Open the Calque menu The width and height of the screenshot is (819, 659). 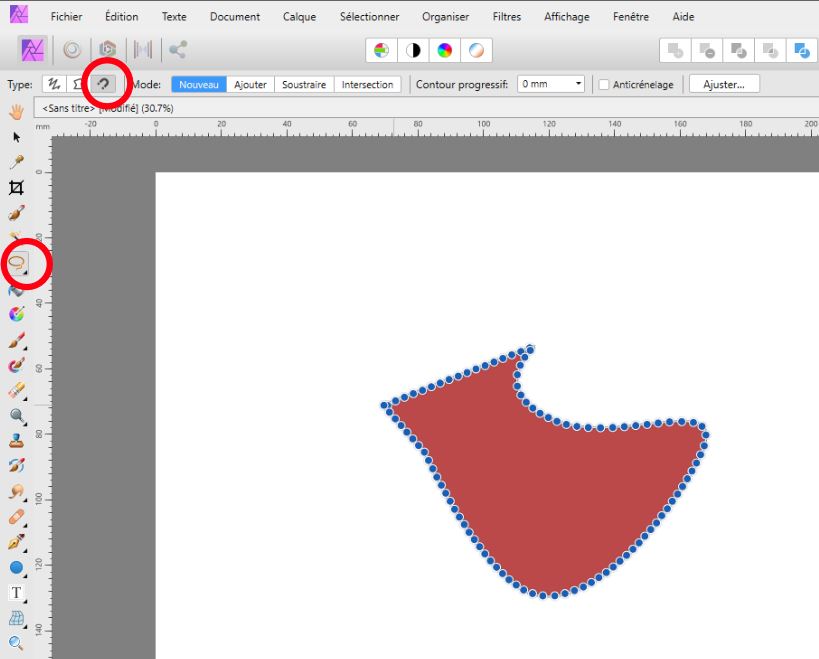coord(299,17)
